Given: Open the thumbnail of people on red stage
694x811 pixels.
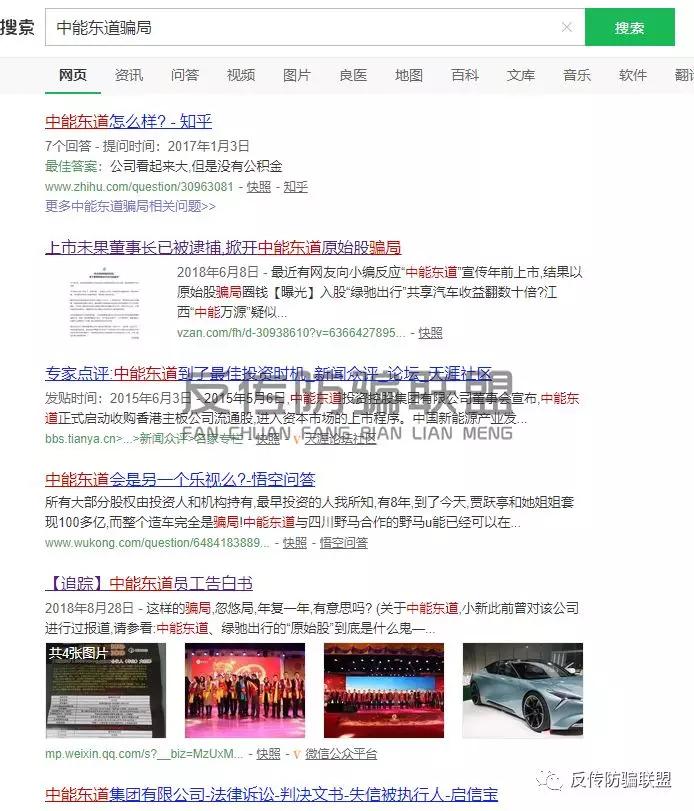Looking at the screenshot, I should [x=245, y=690].
